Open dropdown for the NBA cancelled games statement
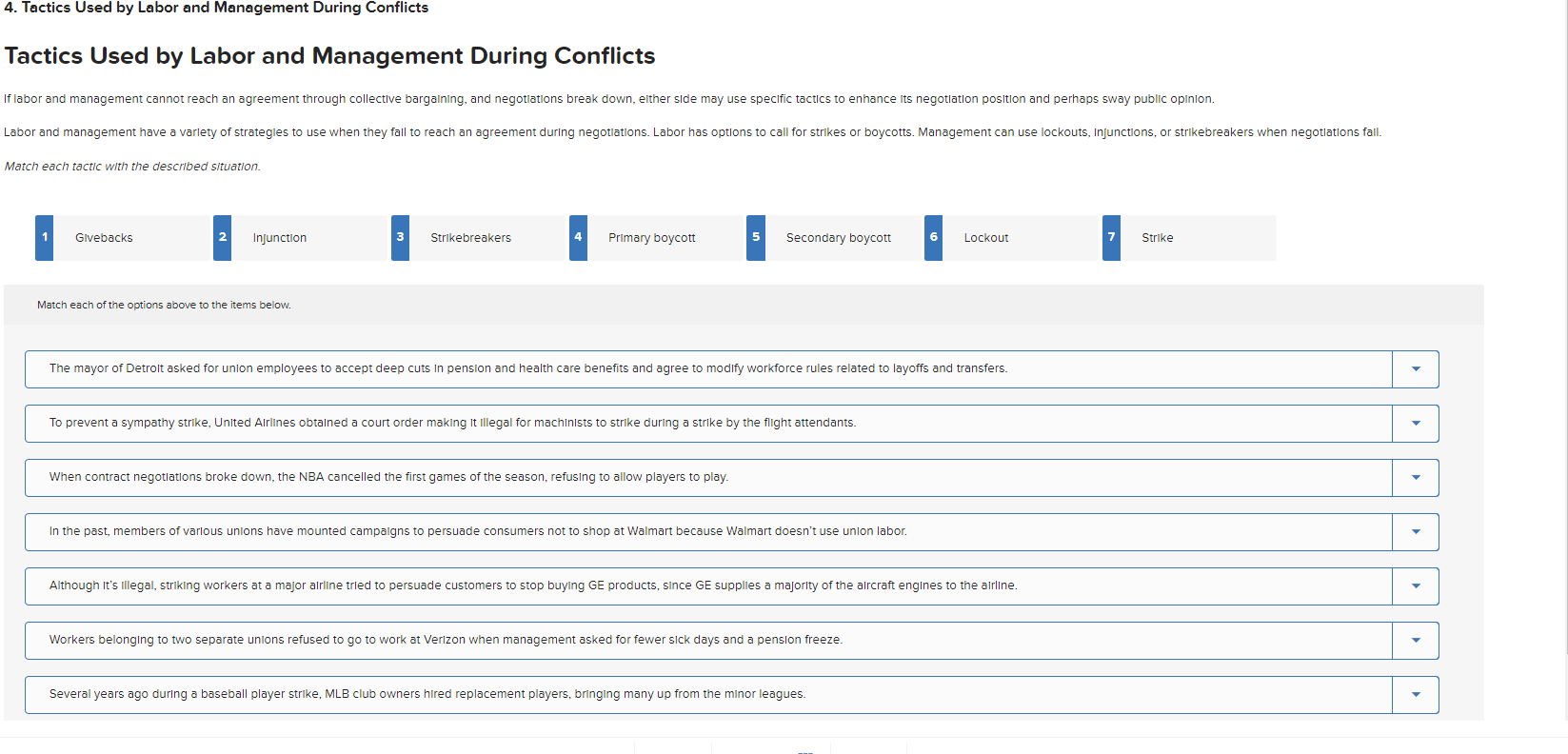This screenshot has height=754, width=1568. (1415, 478)
